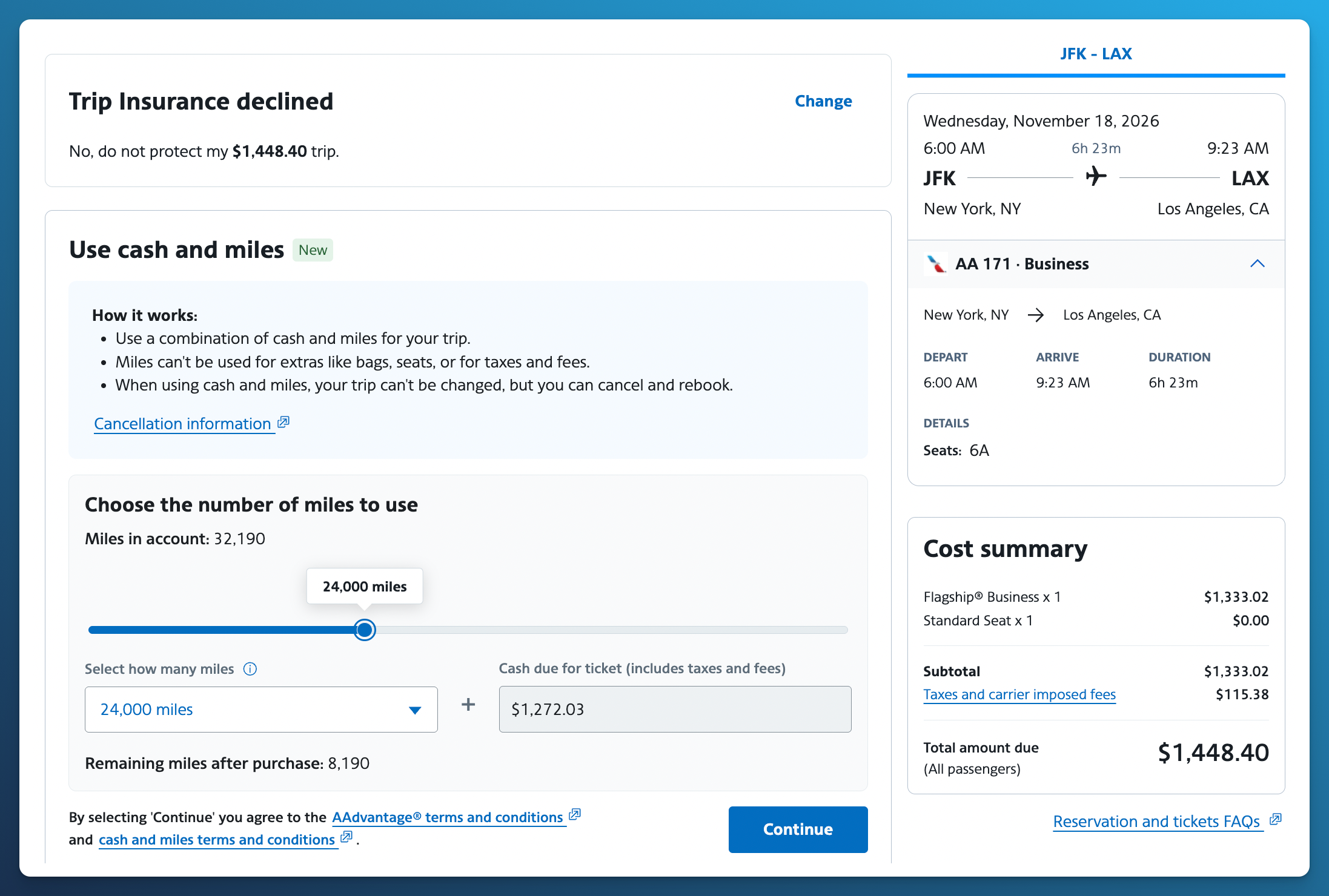Image resolution: width=1329 pixels, height=896 pixels.
Task: Click external-link icon after cash and miles terms
Action: pos(346,837)
